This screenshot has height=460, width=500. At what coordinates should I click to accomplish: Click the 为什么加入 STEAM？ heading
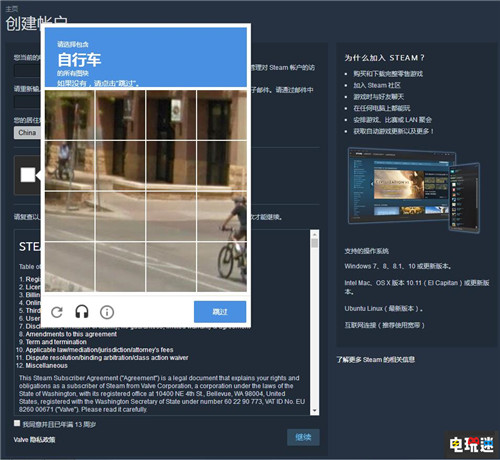pos(385,58)
